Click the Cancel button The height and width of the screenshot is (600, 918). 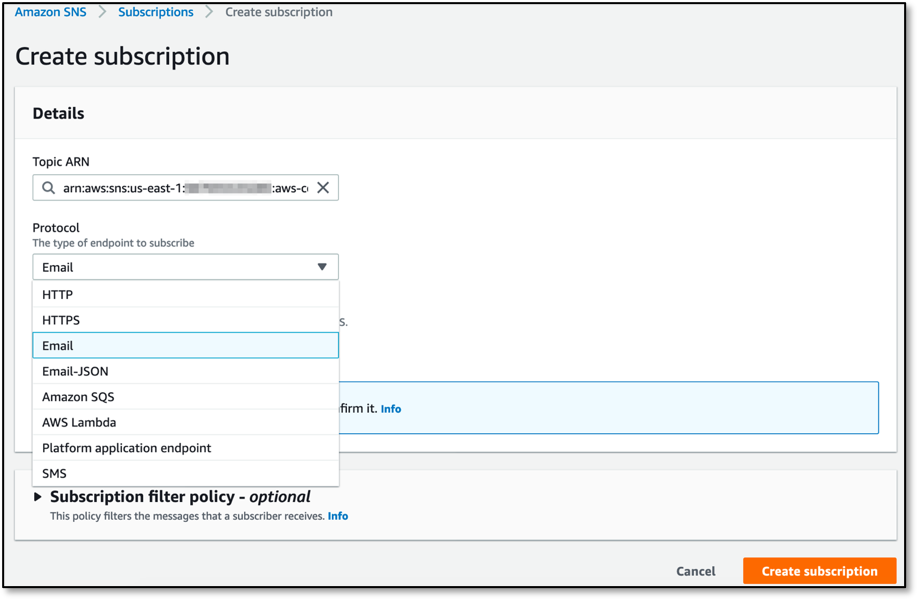[696, 571]
